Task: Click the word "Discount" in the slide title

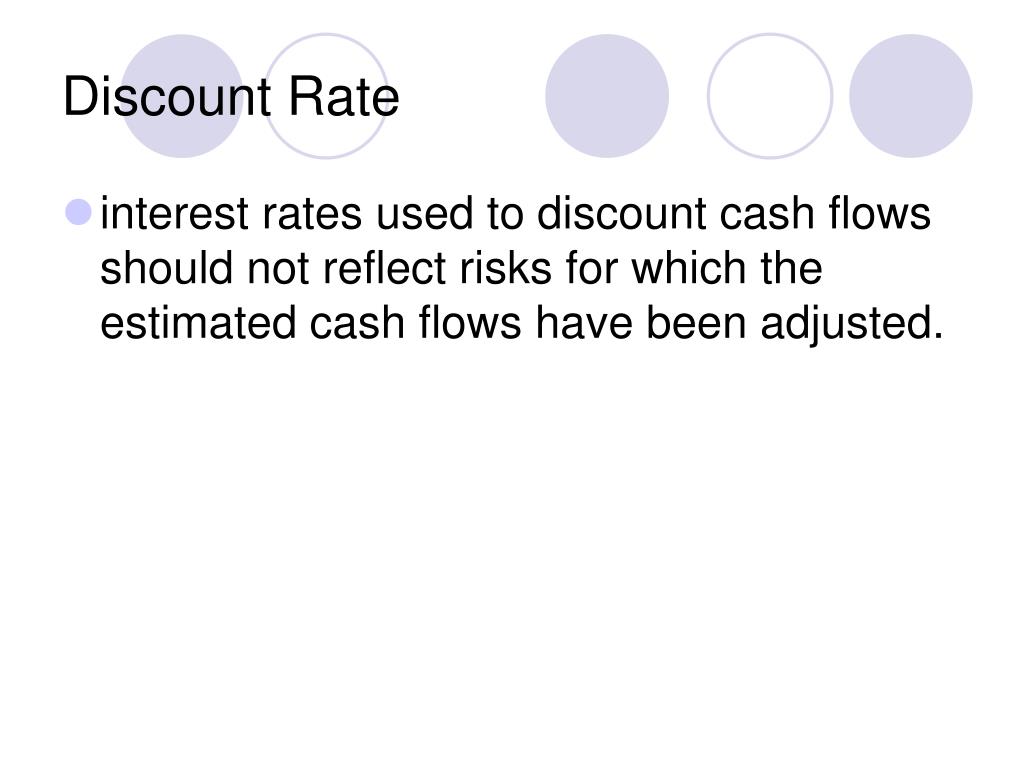Action: 167,97
